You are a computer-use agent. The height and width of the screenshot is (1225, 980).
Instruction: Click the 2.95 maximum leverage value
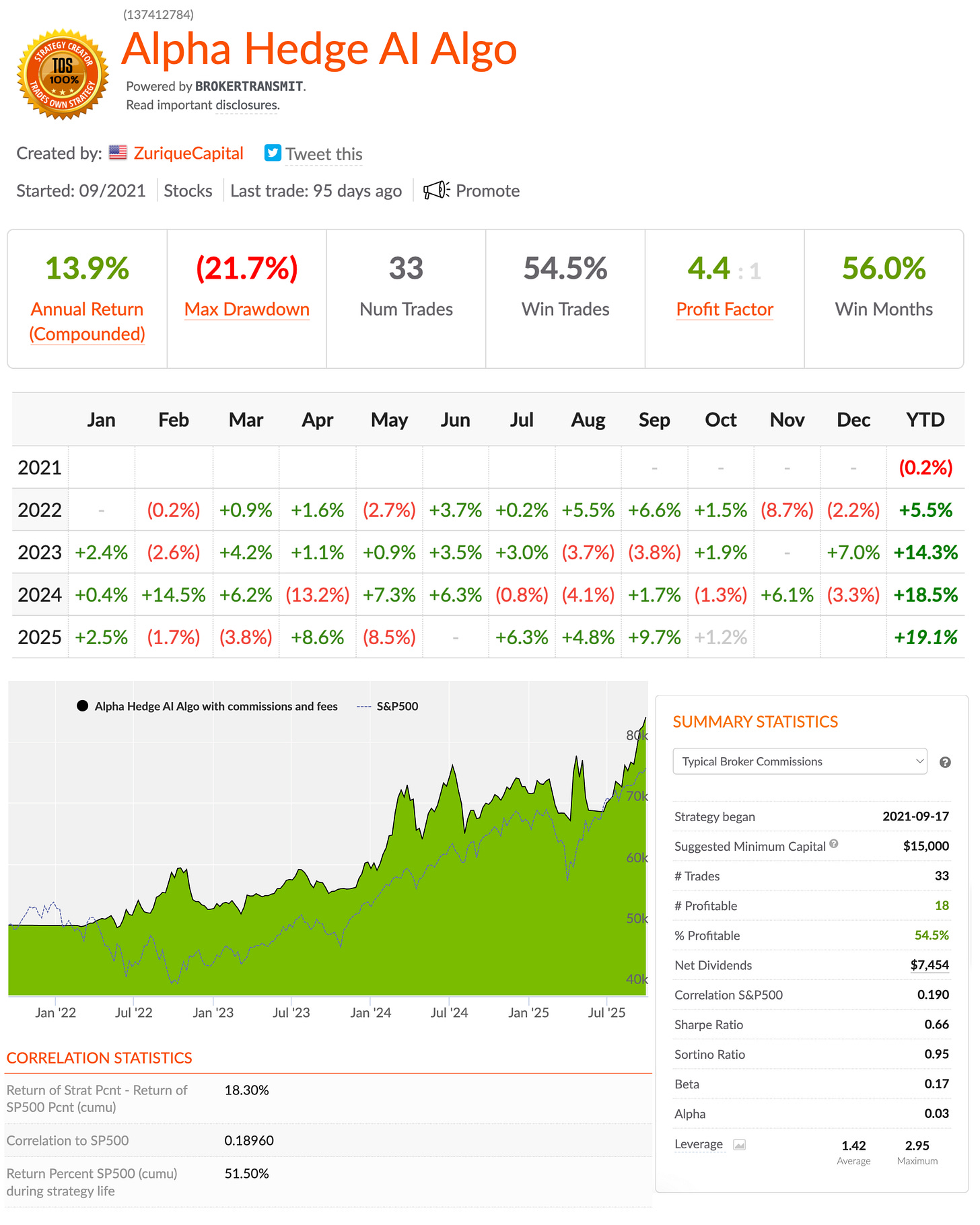coord(917,1146)
